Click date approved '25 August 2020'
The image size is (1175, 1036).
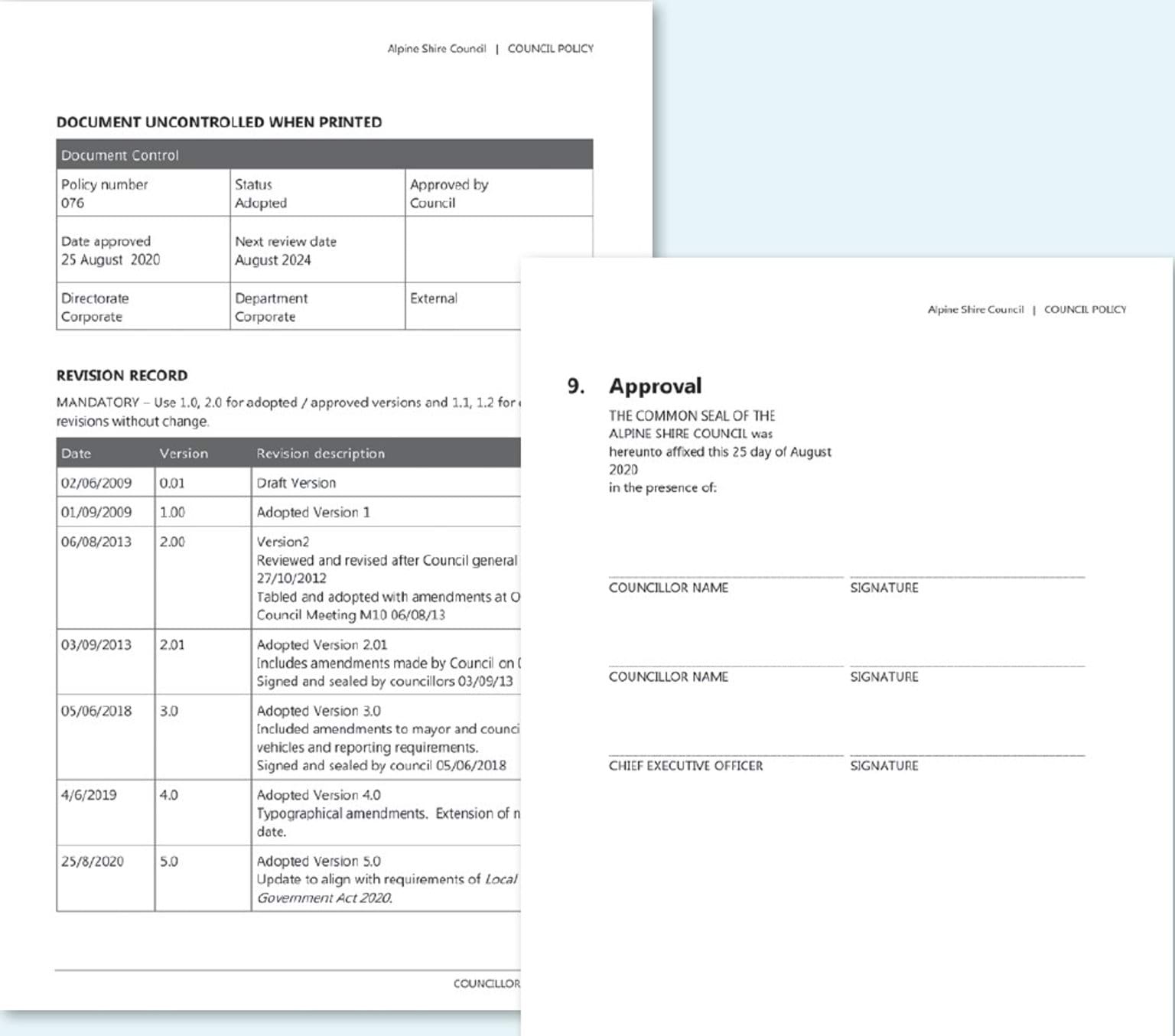[x=111, y=259]
